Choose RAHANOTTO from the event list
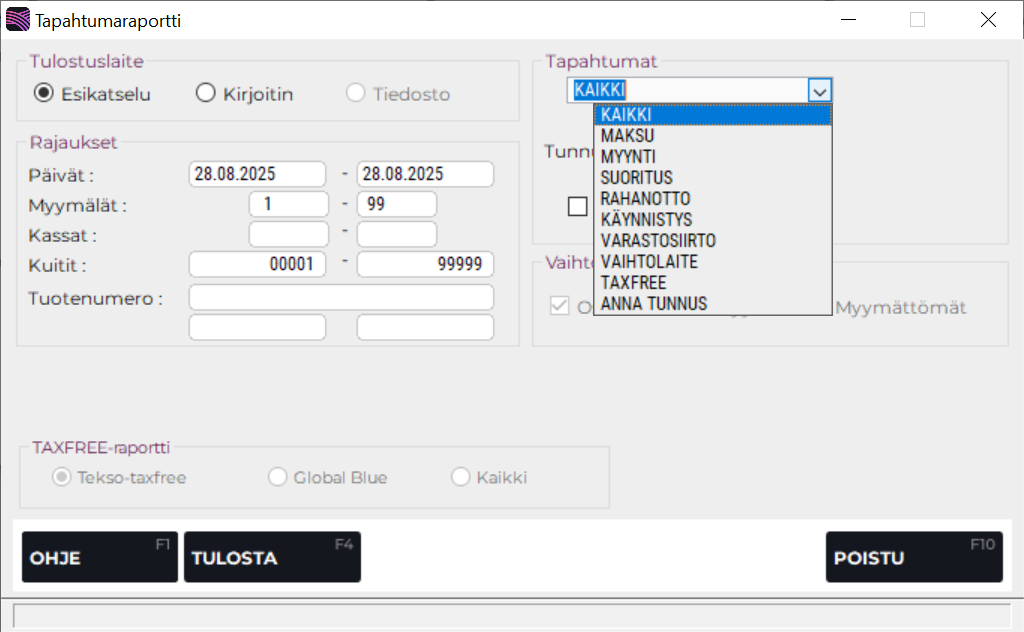 (x=645, y=198)
